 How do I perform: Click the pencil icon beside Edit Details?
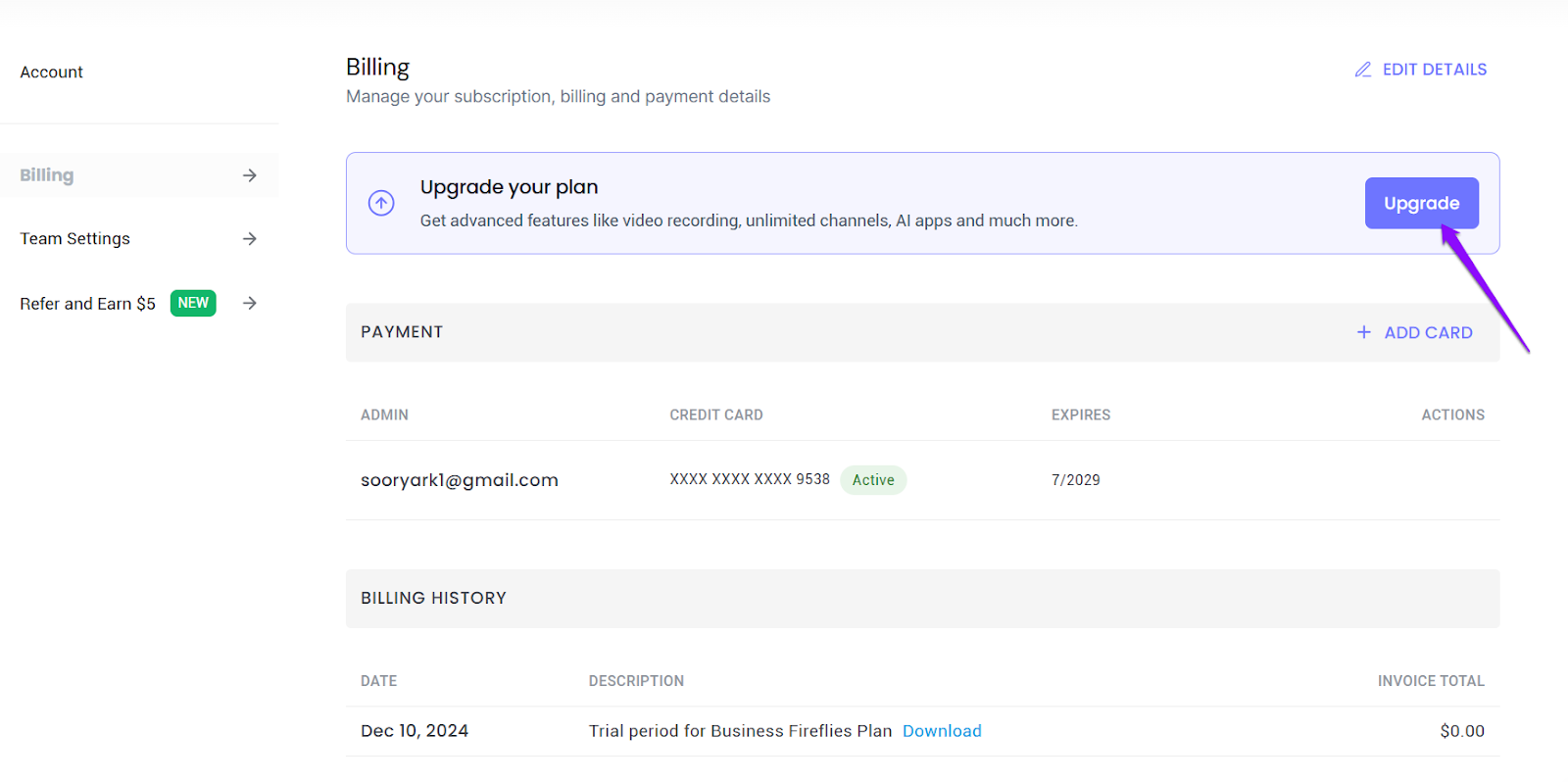click(1362, 70)
